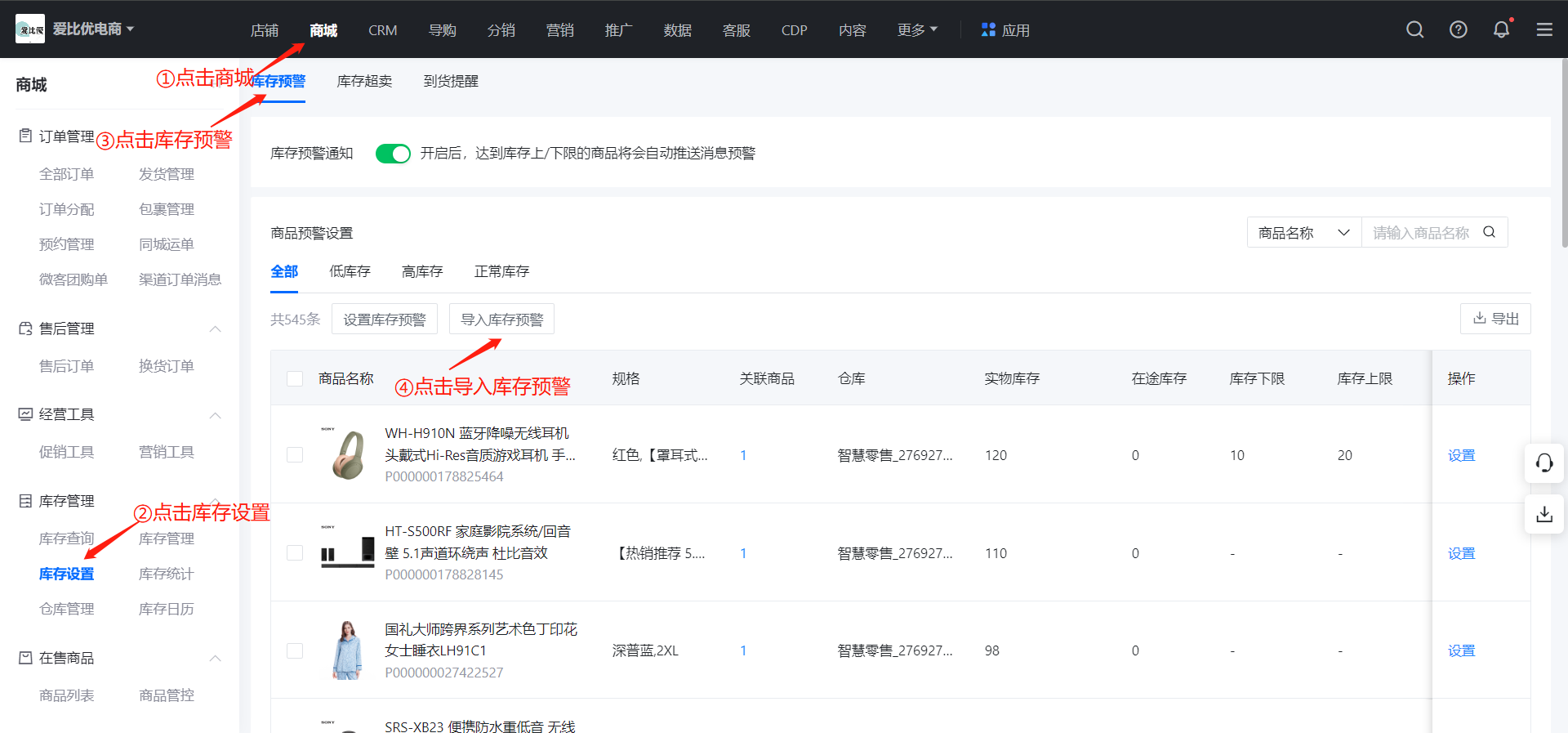
Task: Click the 设置库存预警 button
Action: coord(385,319)
